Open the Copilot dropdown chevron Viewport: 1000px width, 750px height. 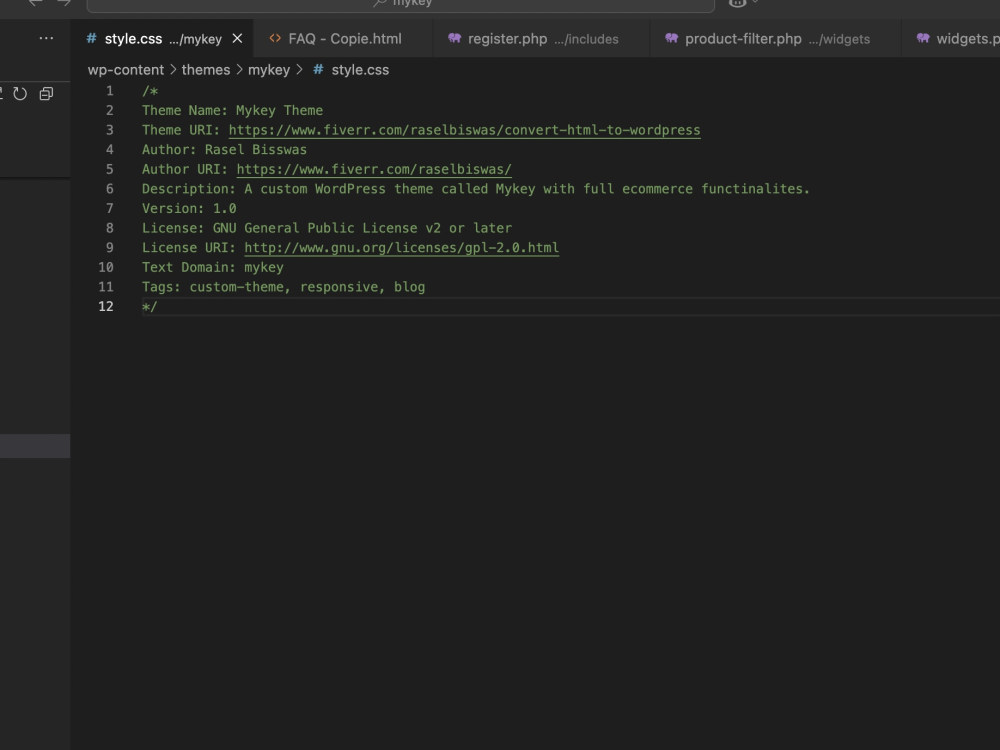click(x=755, y=3)
